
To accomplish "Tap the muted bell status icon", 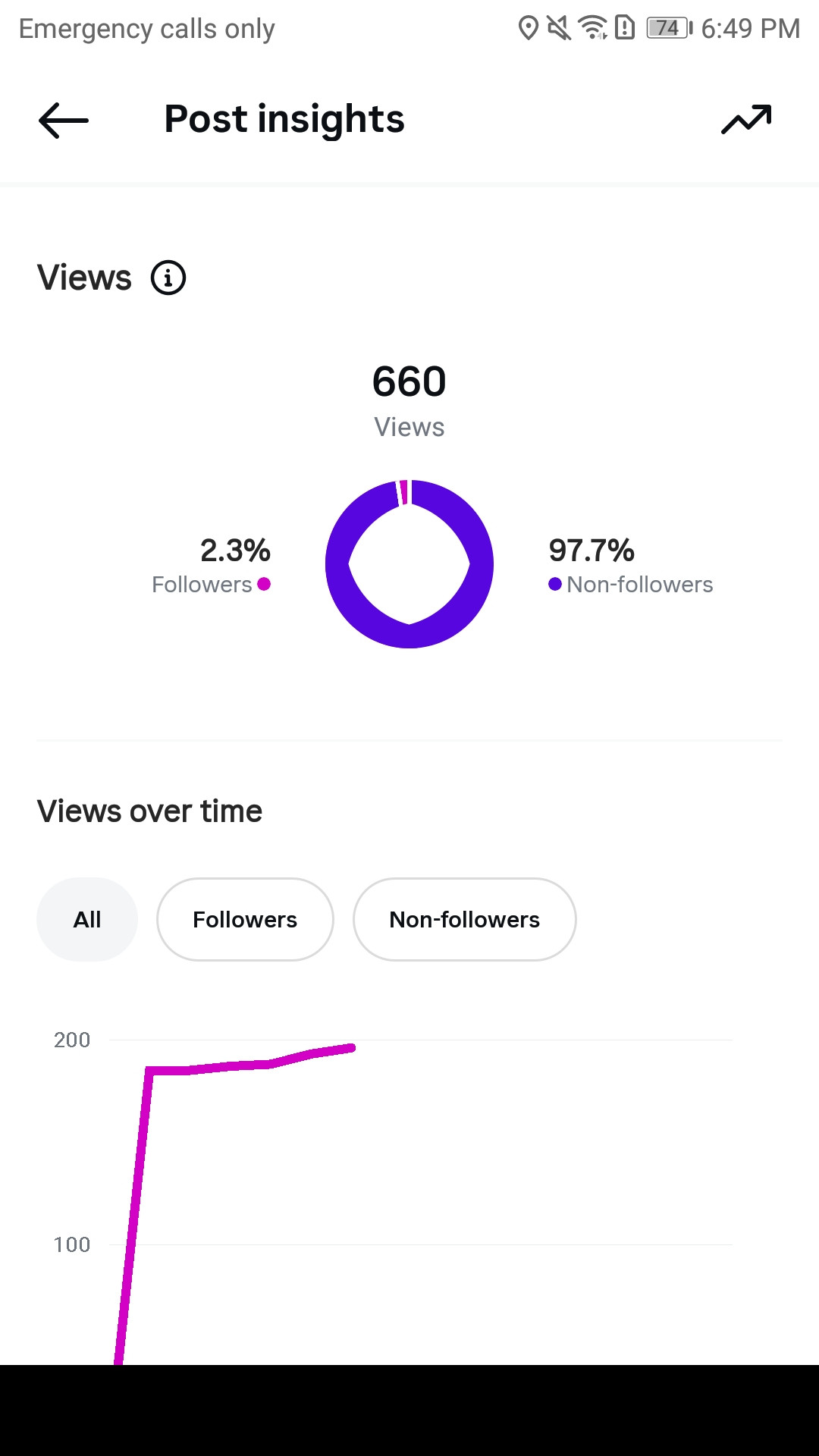I will 559,28.
